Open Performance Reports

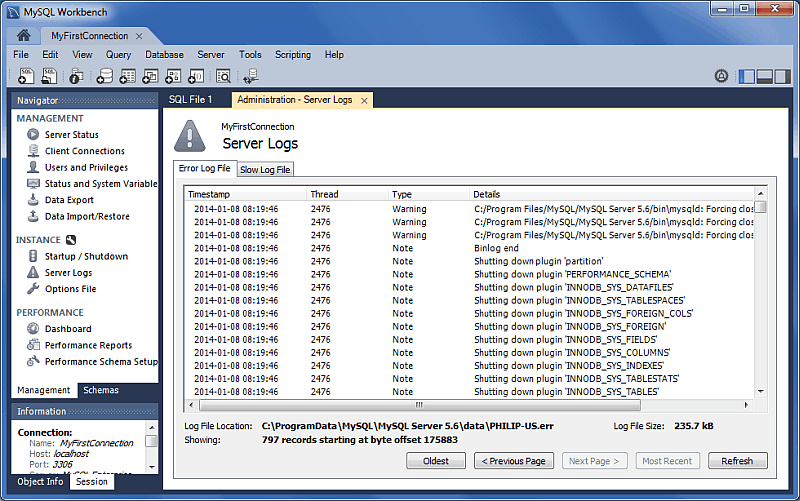(x=88, y=345)
